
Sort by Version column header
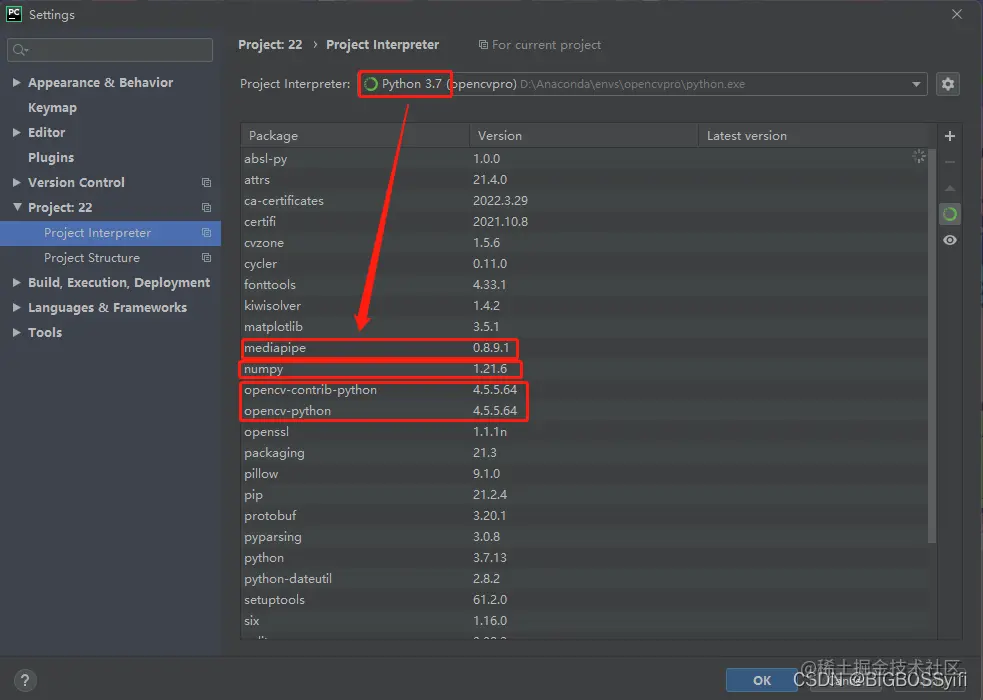584,135
